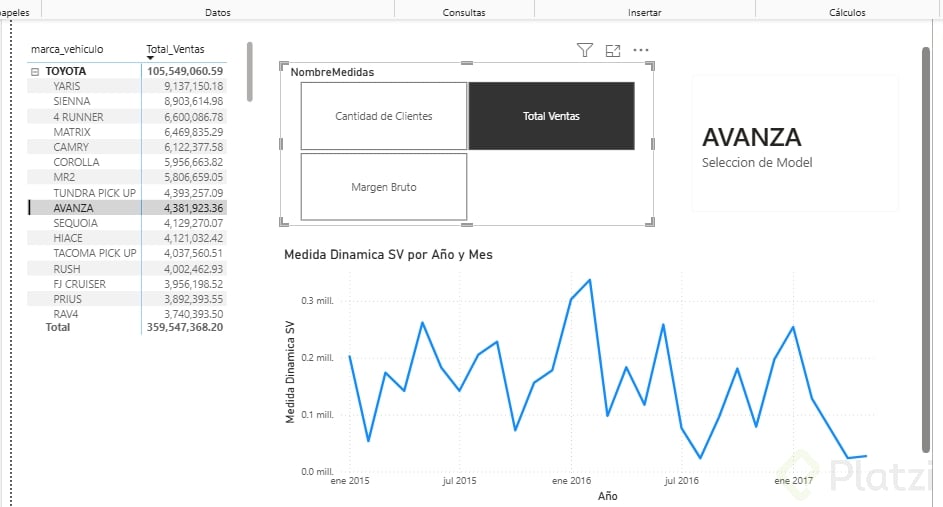943x507 pixels.
Task: Click the report canvas vertical scrollbar
Action: tap(925, 250)
